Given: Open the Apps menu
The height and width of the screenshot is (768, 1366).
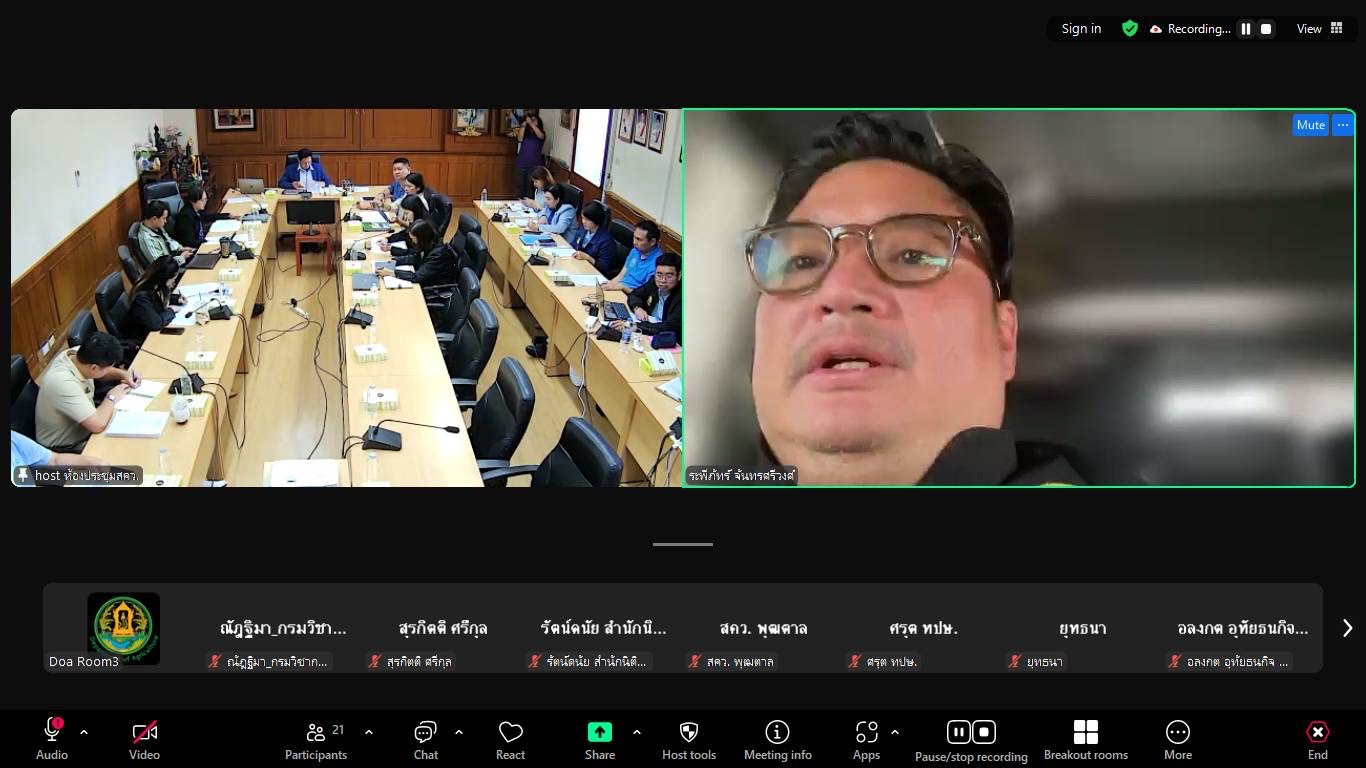Looking at the screenshot, I should click(x=866, y=740).
